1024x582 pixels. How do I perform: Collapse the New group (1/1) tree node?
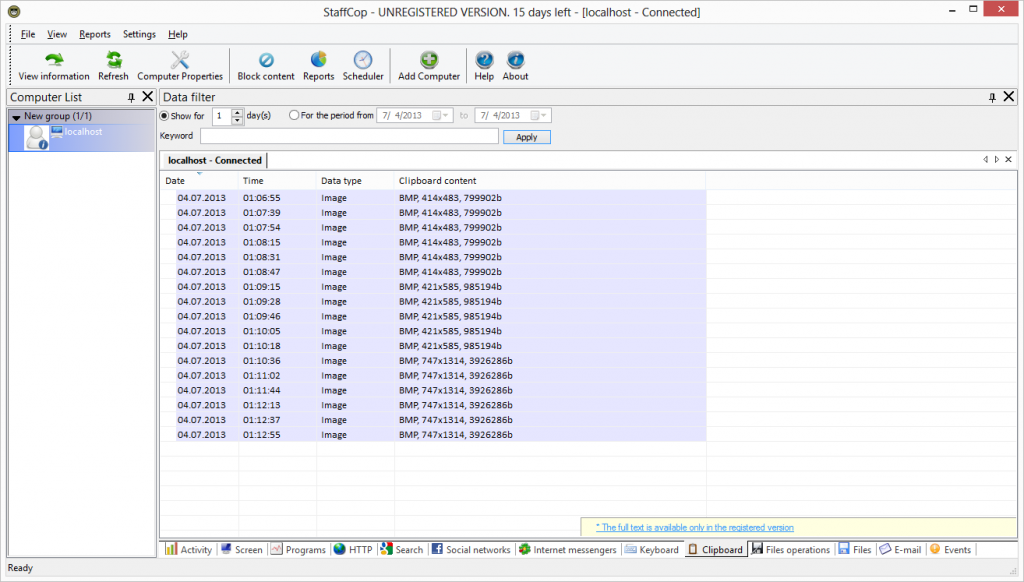pyautogui.click(x=16, y=117)
